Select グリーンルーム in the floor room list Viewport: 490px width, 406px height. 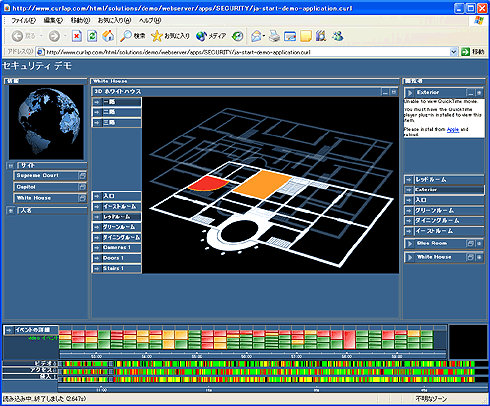[117, 227]
